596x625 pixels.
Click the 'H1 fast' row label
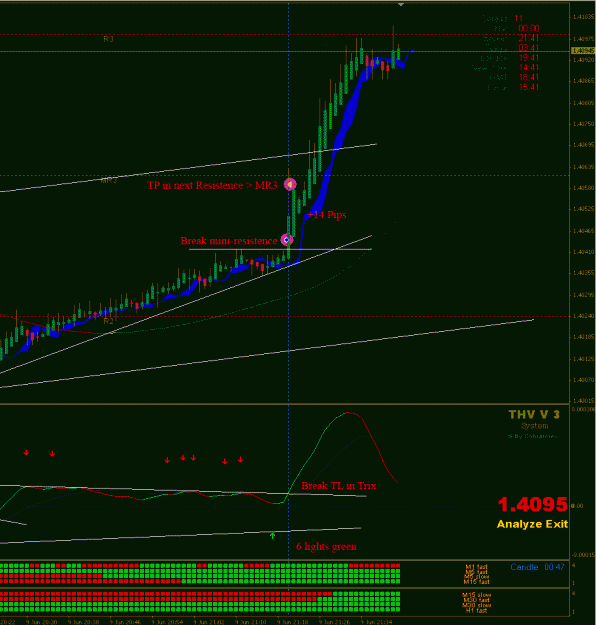click(476, 610)
